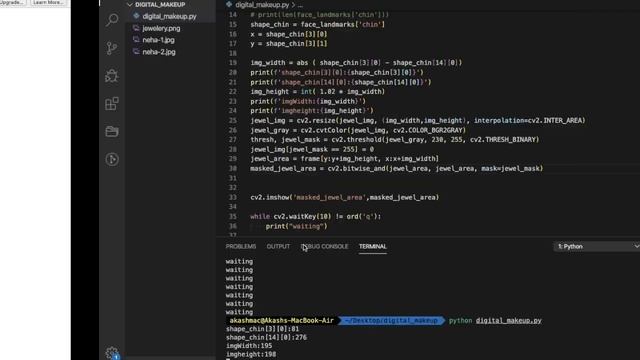This screenshot has height=360, width=640.
Task: Click line number 30 in the gutter
Action: coord(232,169)
